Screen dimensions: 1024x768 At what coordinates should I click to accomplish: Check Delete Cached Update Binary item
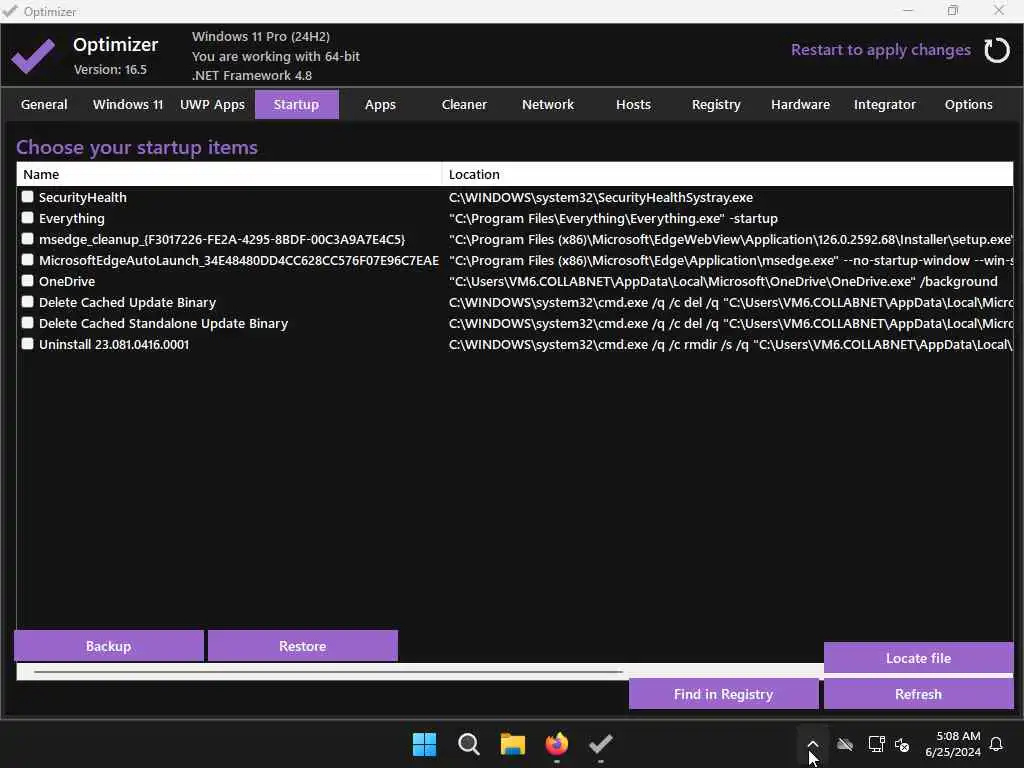click(27, 302)
